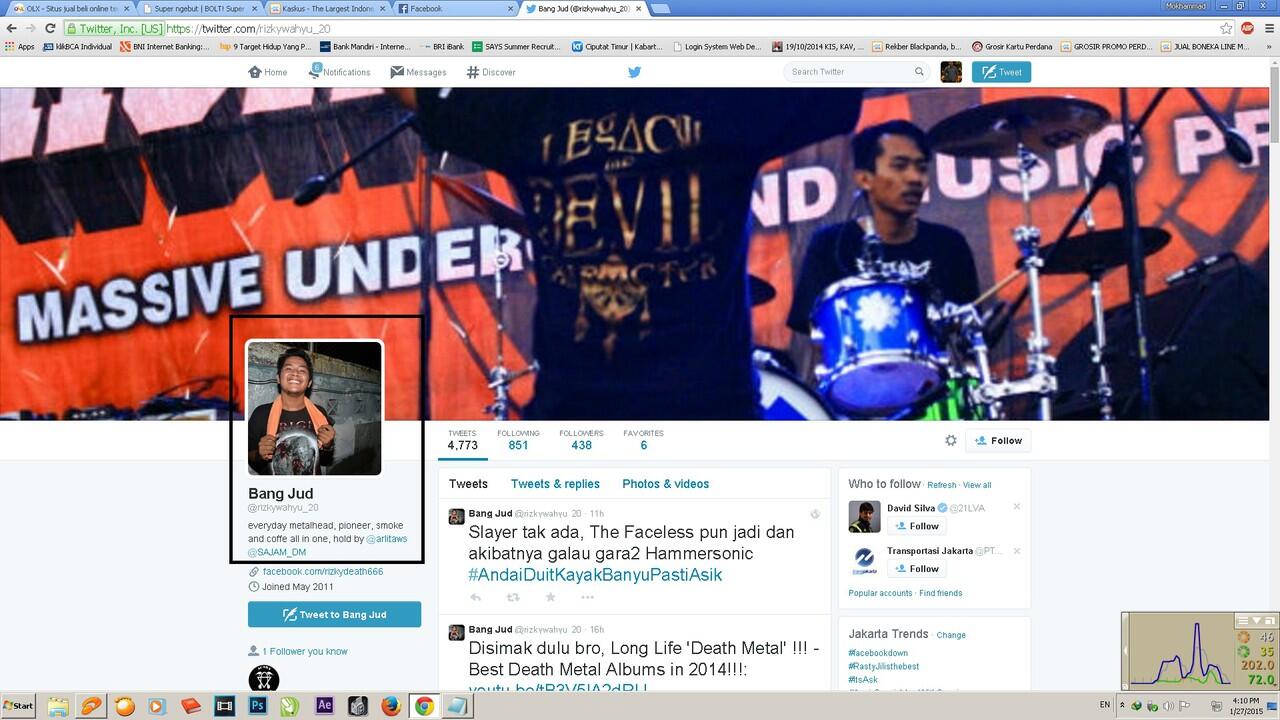Open Chrome menu hamburger
The width and height of the screenshot is (1280, 720).
click(1267, 29)
